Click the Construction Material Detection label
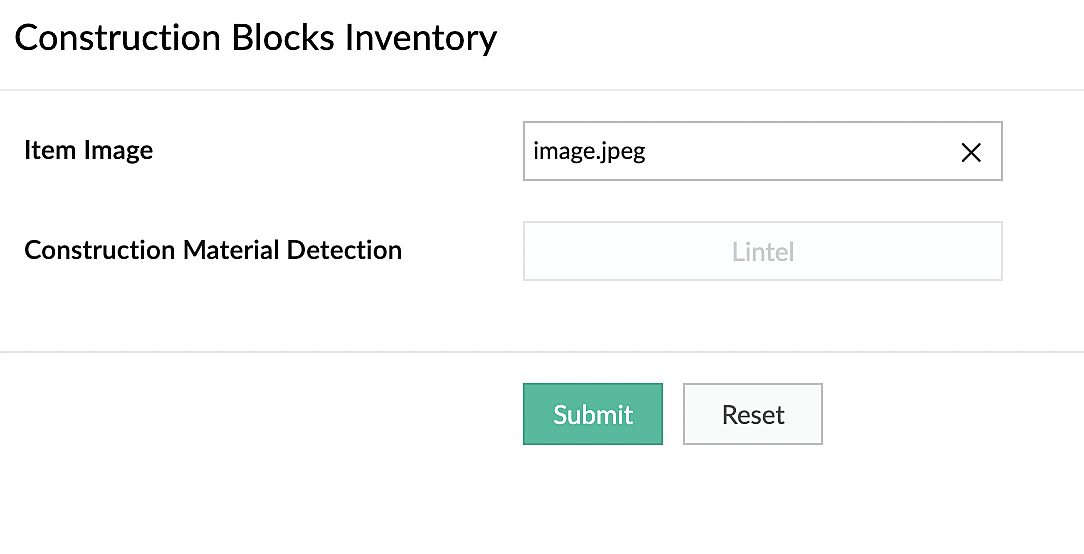 (213, 250)
